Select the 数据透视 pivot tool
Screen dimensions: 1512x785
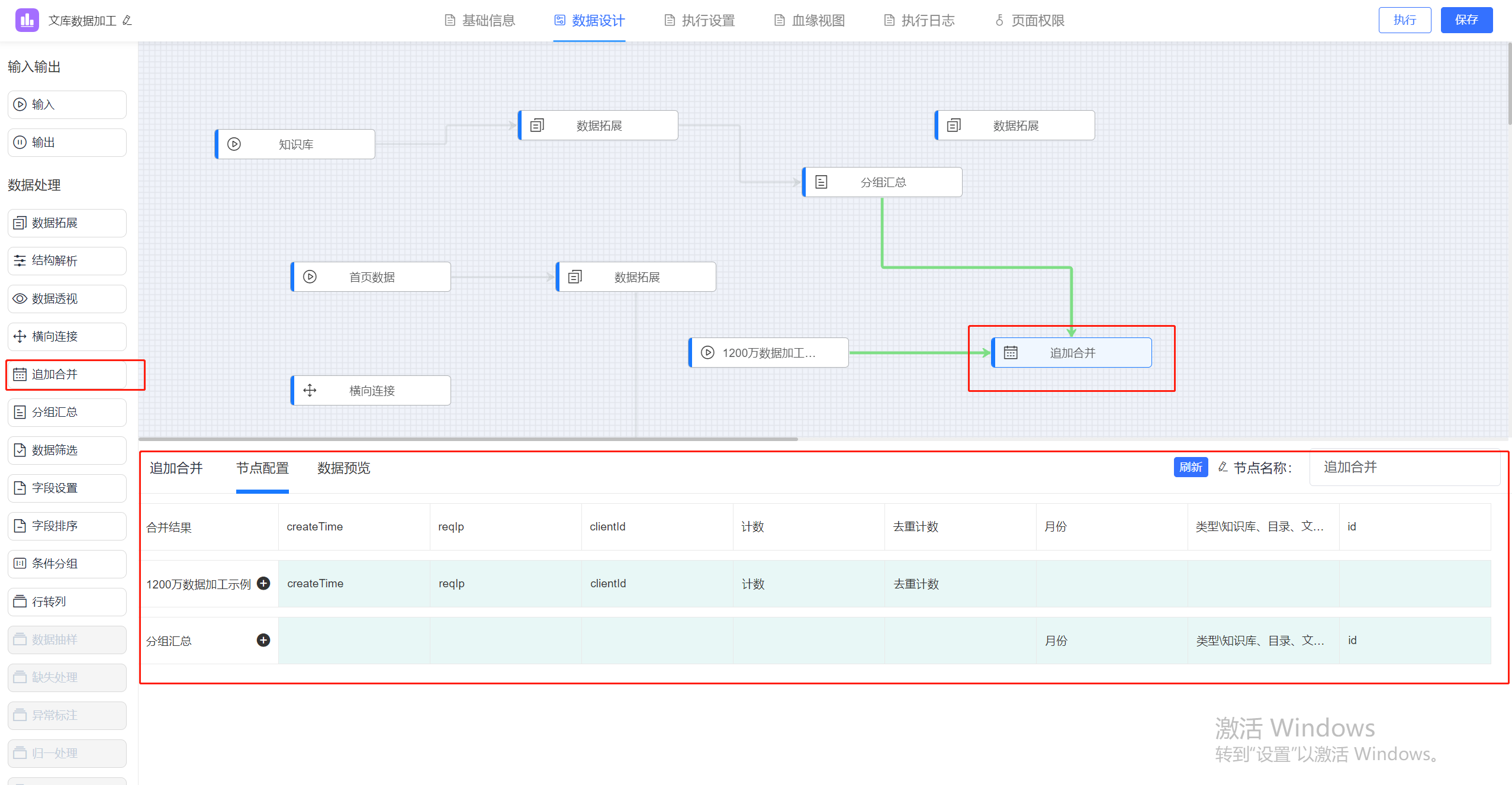66,298
